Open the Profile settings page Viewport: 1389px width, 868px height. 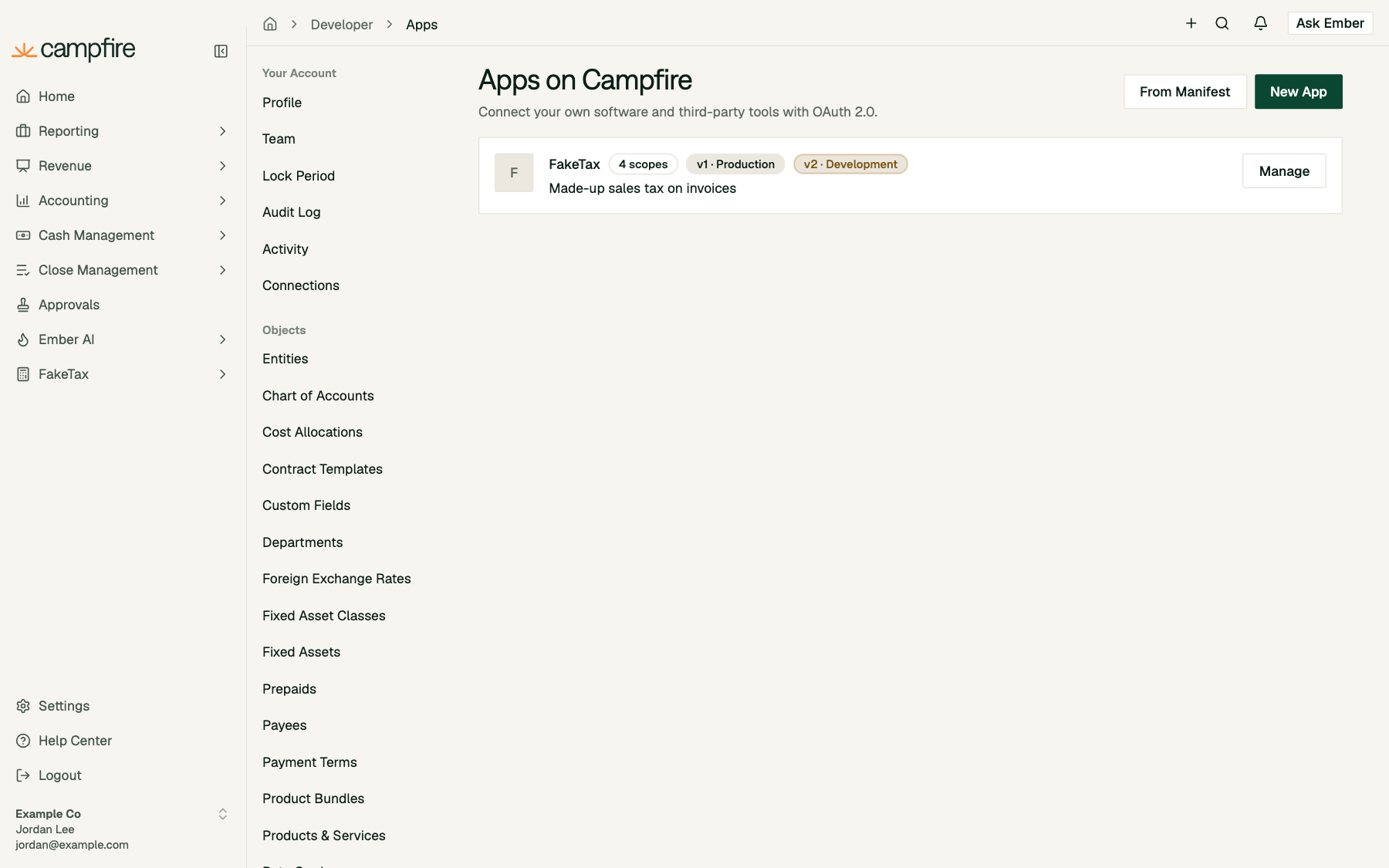click(x=282, y=103)
